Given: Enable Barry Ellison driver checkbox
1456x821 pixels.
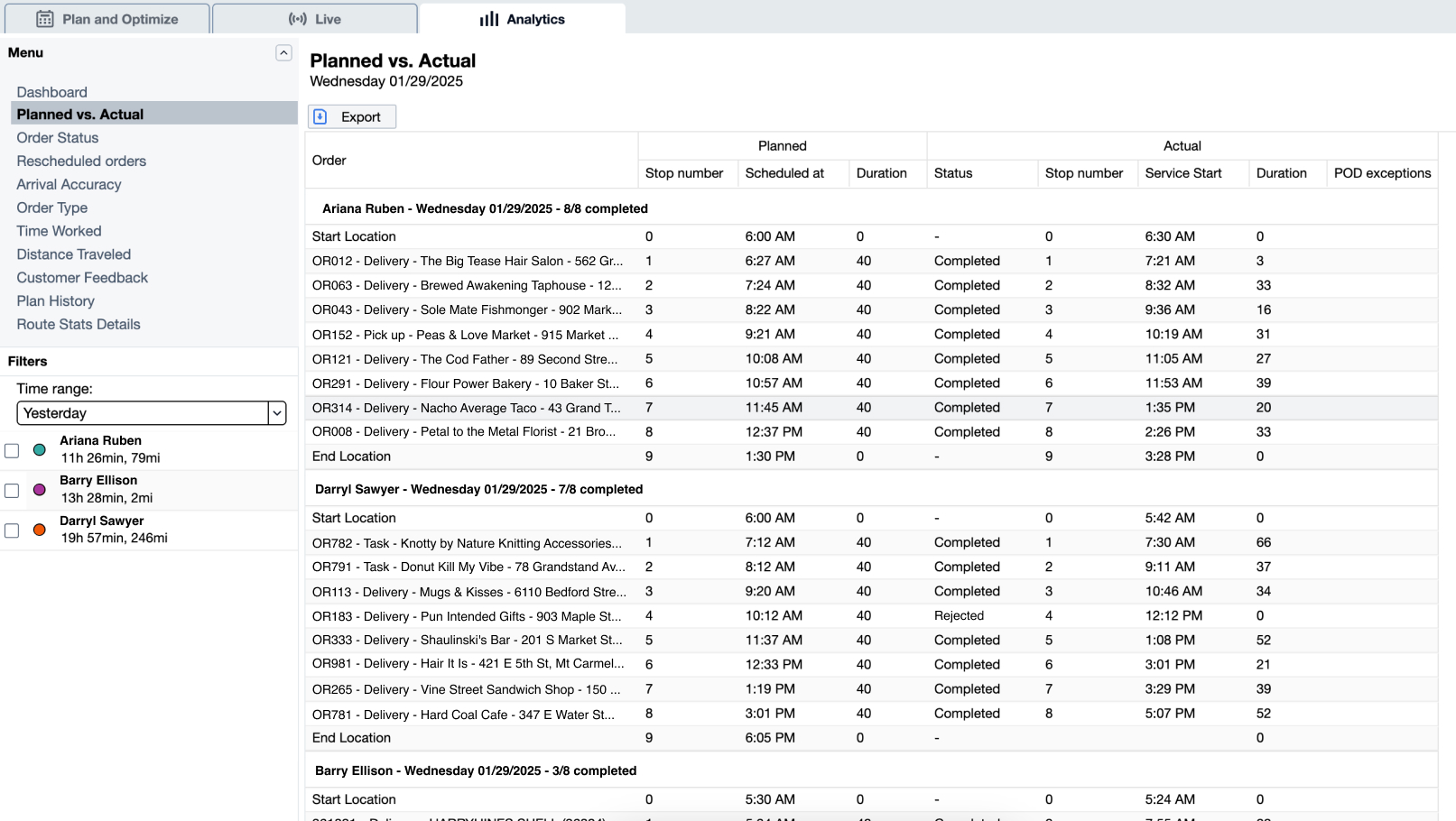Looking at the screenshot, I should click(x=12, y=490).
